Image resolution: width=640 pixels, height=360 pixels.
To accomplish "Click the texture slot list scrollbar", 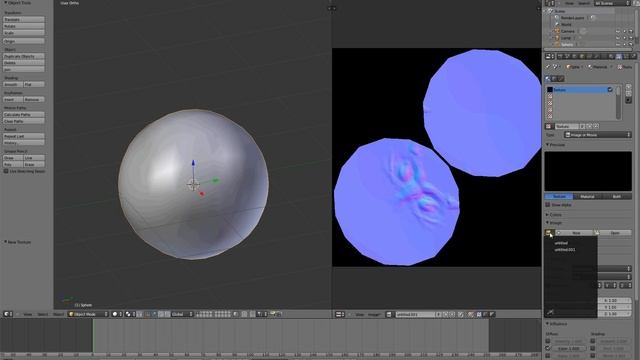I will tap(619, 102).
